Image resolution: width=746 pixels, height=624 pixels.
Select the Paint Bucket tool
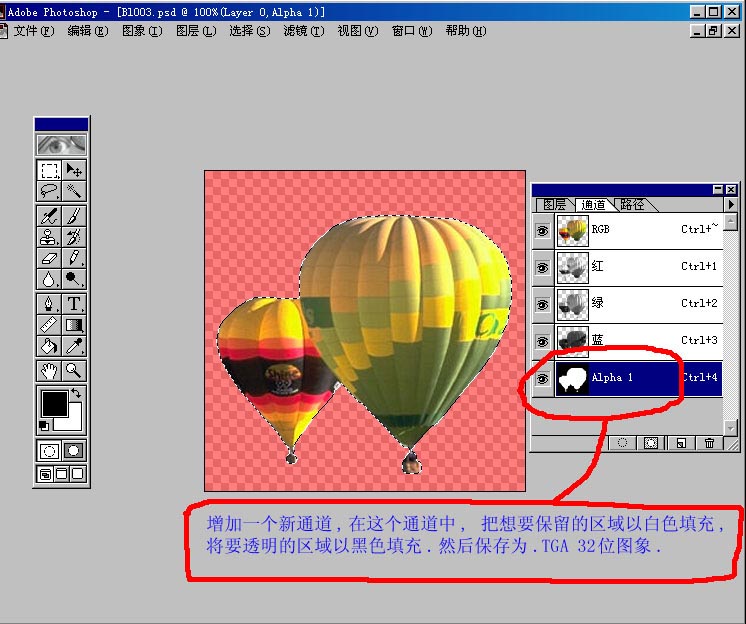coord(49,346)
